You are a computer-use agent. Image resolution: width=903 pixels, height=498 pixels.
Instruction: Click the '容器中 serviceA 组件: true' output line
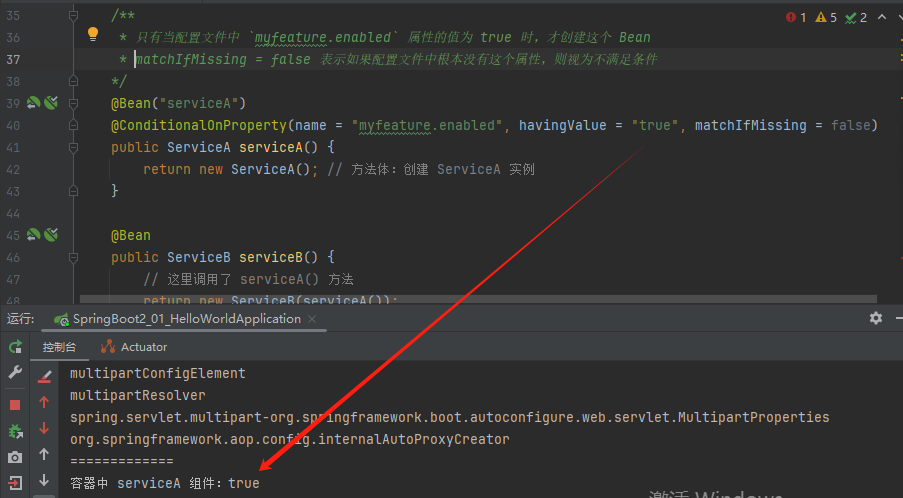click(x=165, y=482)
